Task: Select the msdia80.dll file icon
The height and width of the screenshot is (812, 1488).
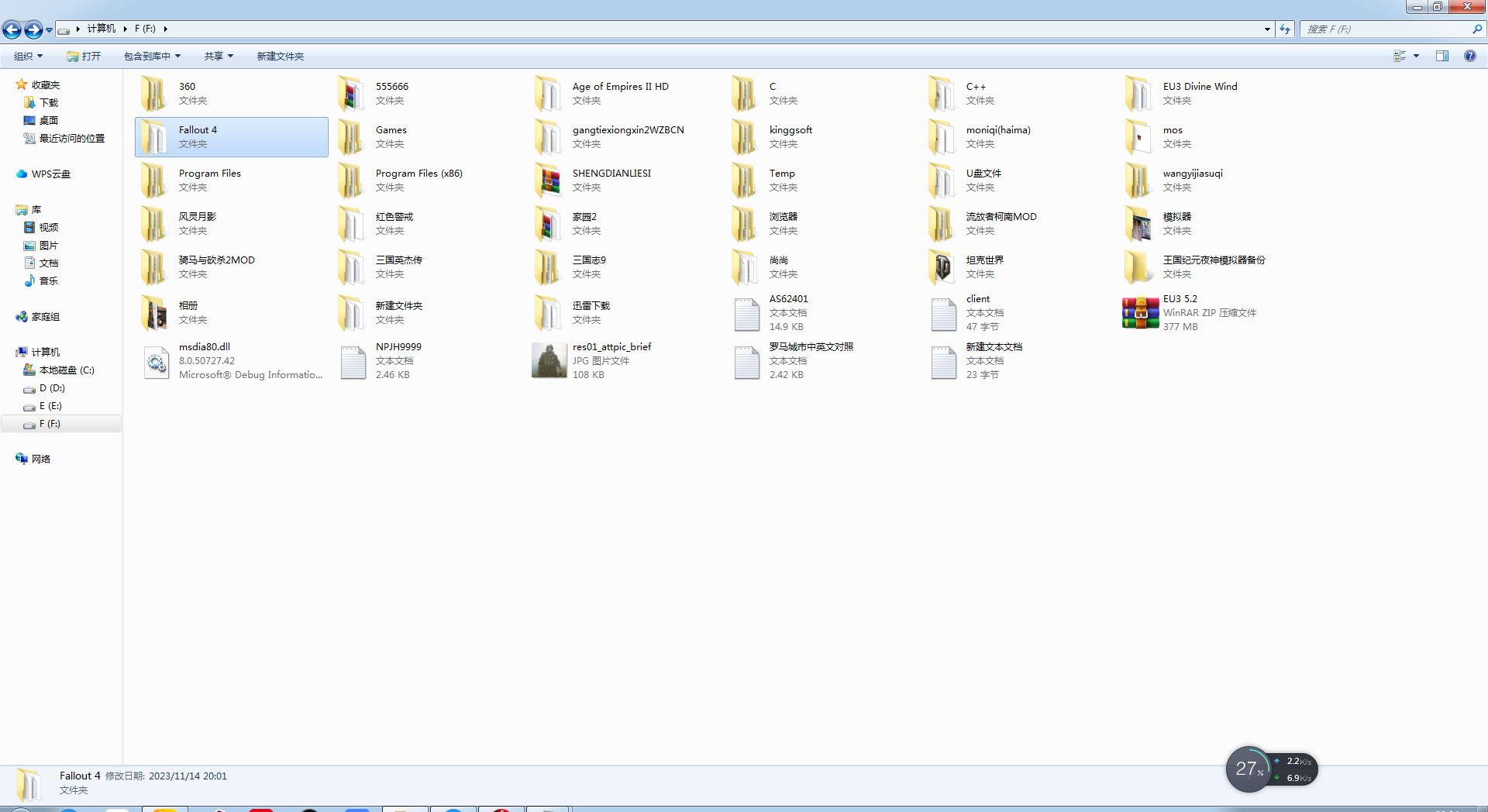Action: coord(157,361)
